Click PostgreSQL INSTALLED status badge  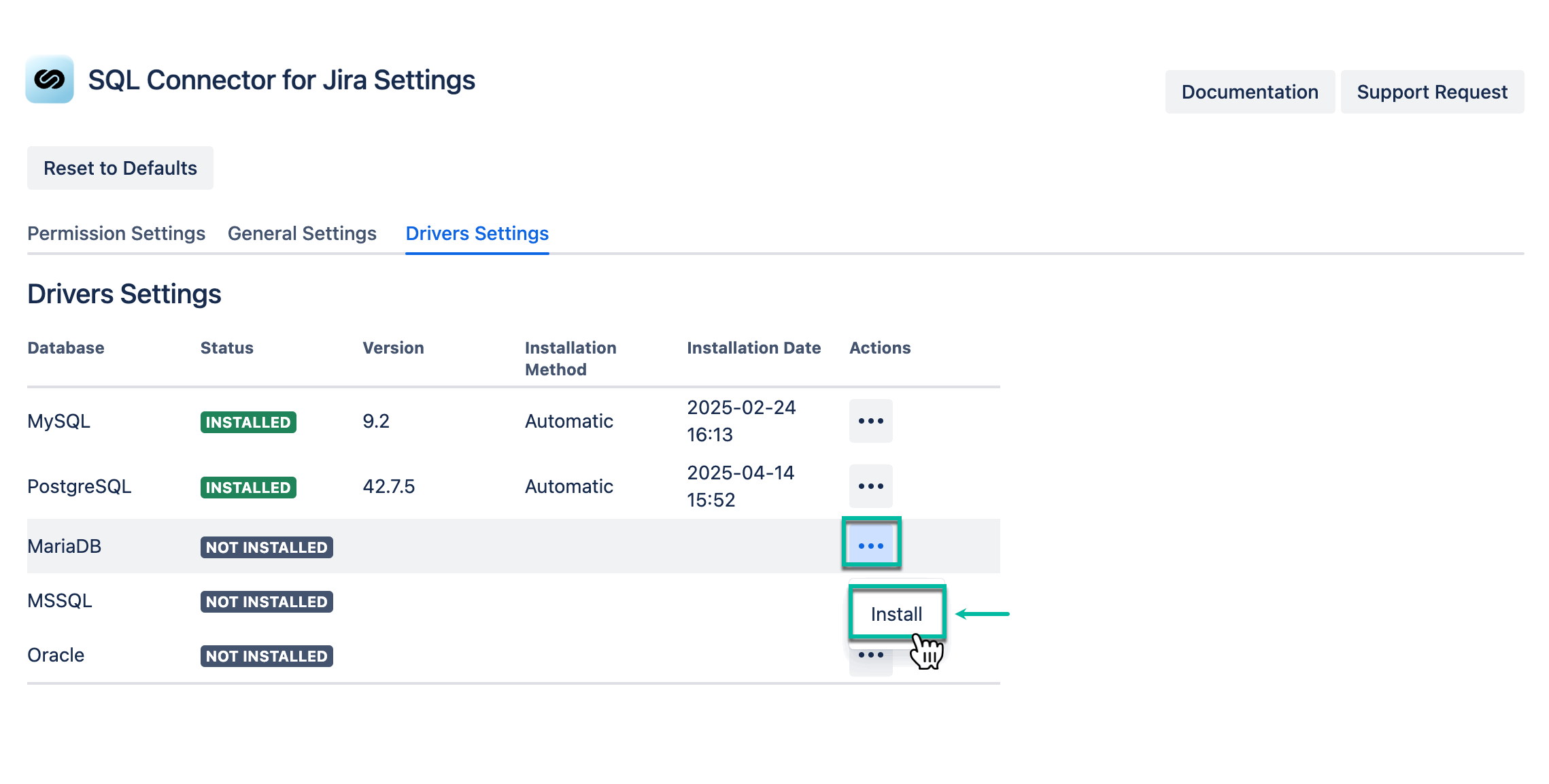click(248, 488)
